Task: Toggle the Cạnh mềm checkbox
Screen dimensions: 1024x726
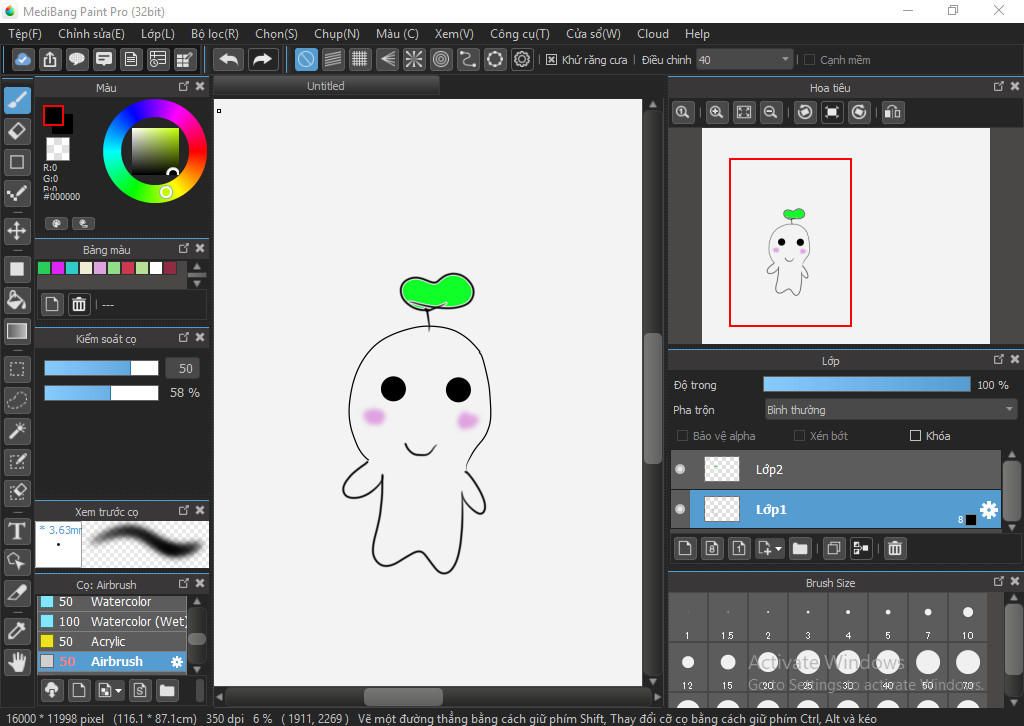Action: tap(809, 60)
